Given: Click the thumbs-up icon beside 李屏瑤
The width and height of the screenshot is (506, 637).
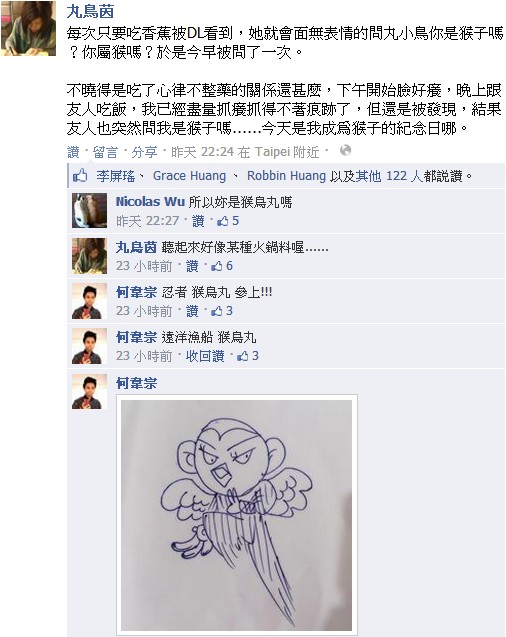Looking at the screenshot, I should tap(80, 176).
